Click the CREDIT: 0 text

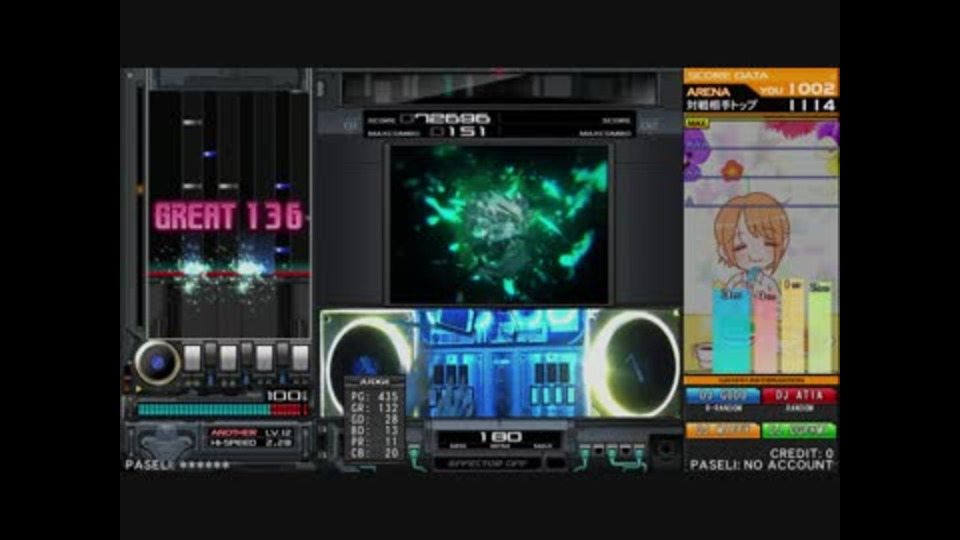(801, 453)
